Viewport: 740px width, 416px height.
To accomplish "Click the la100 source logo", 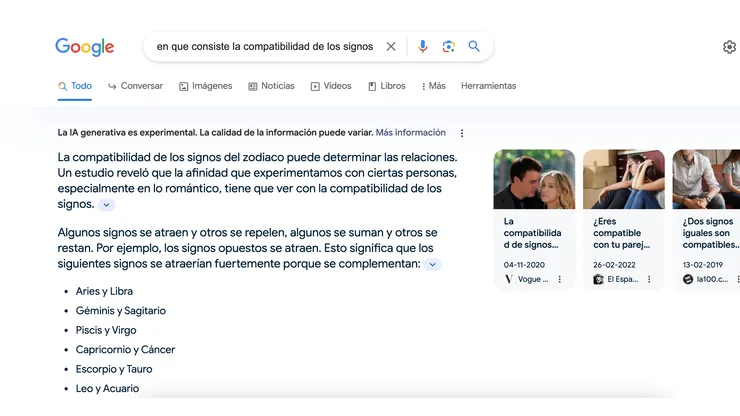I will [688, 280].
